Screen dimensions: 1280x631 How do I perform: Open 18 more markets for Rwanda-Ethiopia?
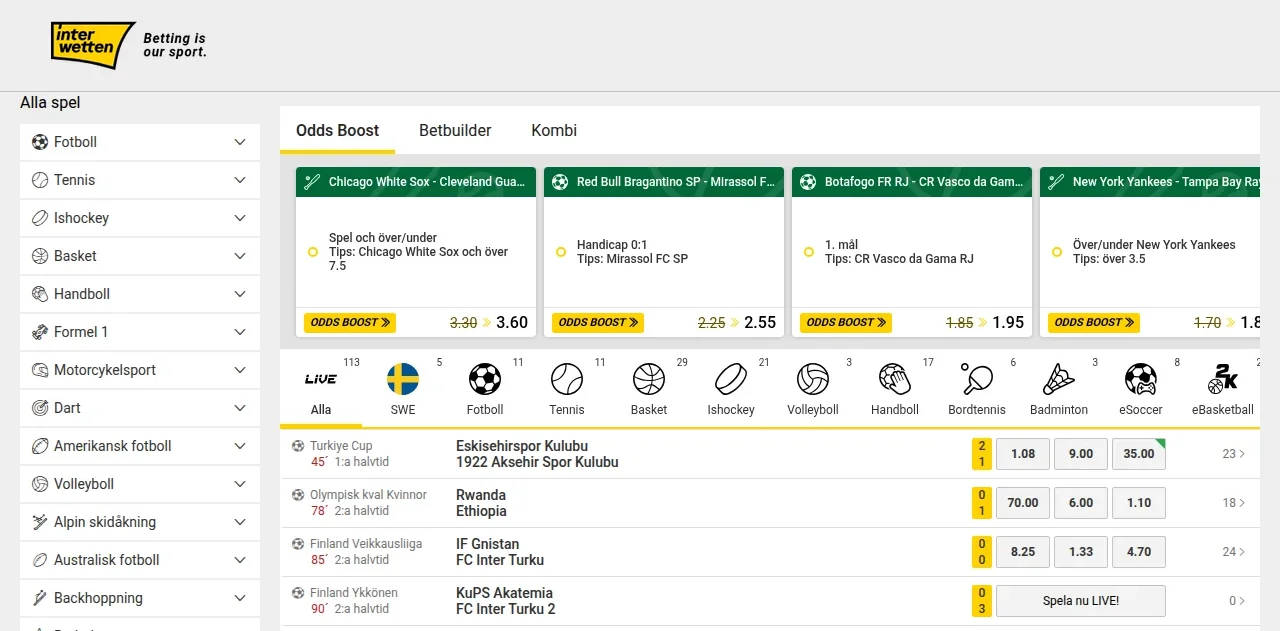1234,503
